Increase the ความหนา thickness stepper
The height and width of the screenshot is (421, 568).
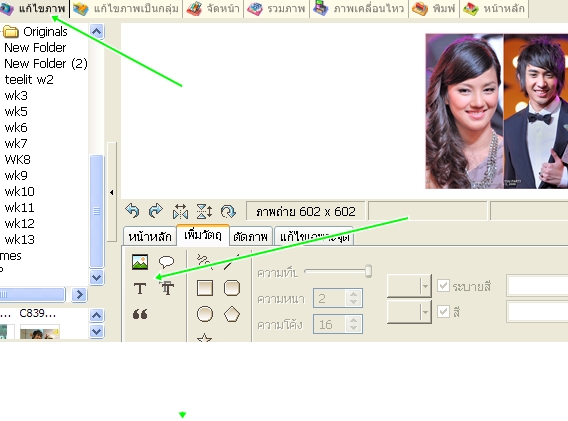point(353,294)
